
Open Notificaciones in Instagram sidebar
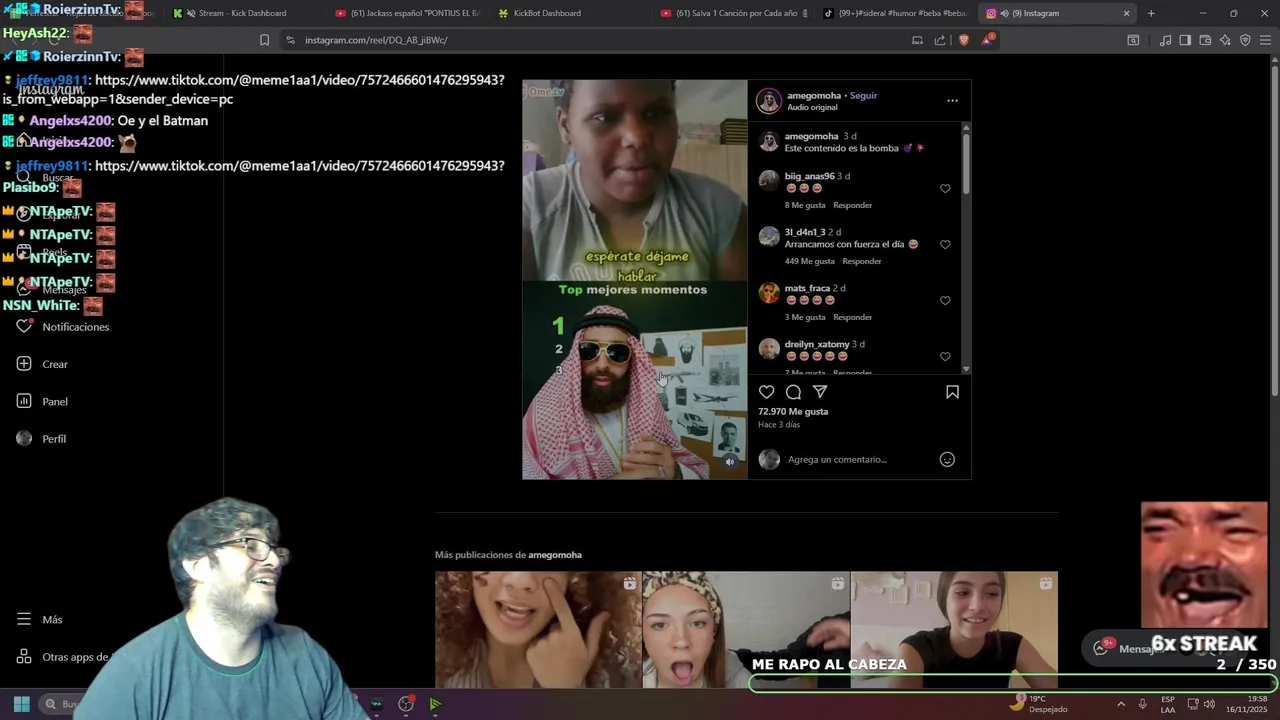64,327
